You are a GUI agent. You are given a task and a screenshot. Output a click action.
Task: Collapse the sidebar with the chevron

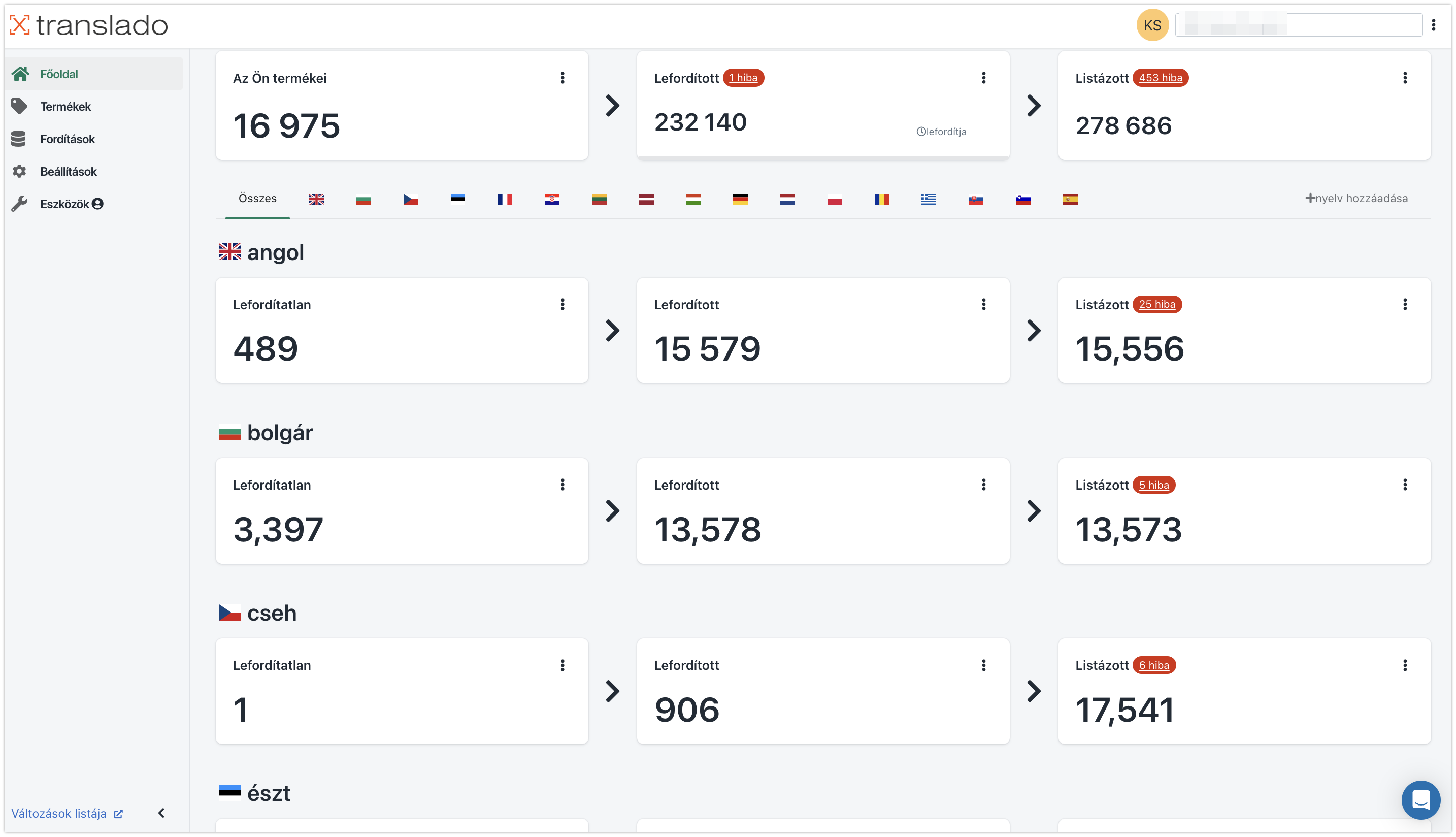coord(161,813)
